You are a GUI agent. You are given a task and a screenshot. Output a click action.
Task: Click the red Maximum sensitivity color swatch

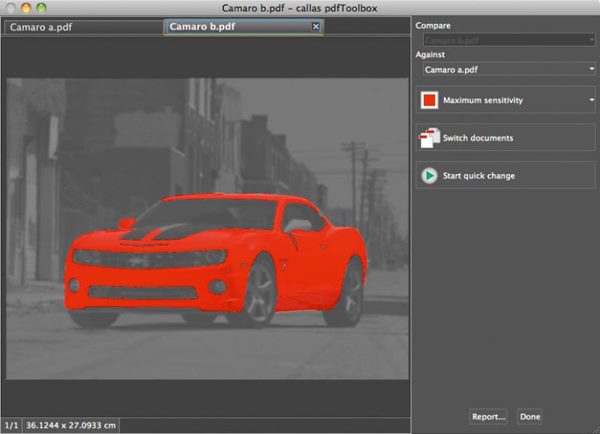point(429,100)
